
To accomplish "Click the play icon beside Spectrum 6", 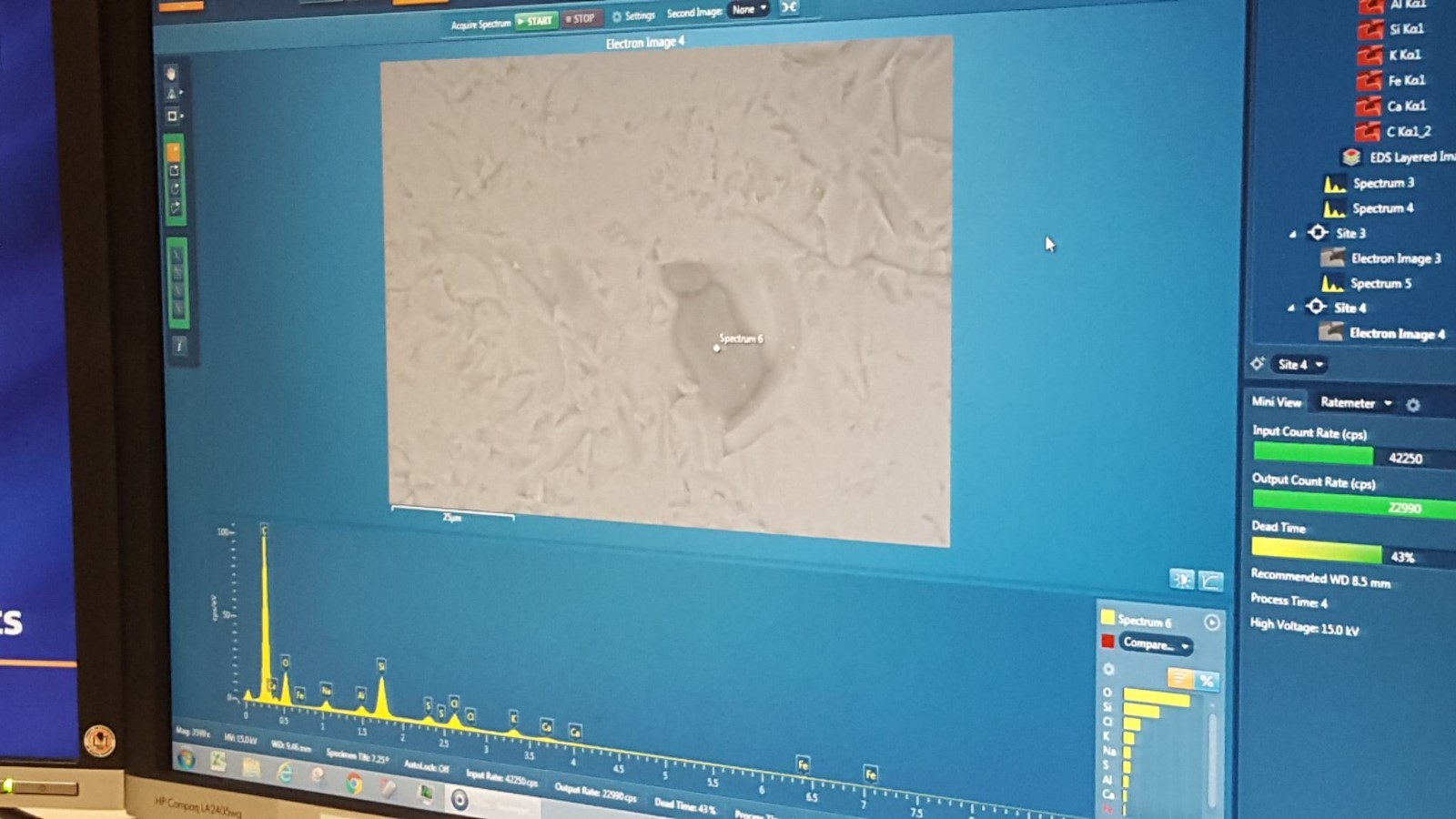I will tap(1211, 622).
